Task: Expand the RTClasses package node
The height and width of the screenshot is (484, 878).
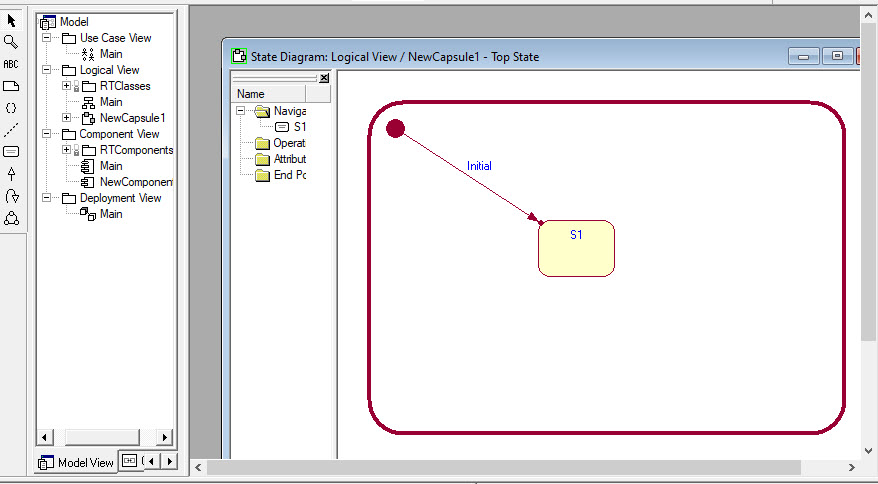Action: [66, 86]
